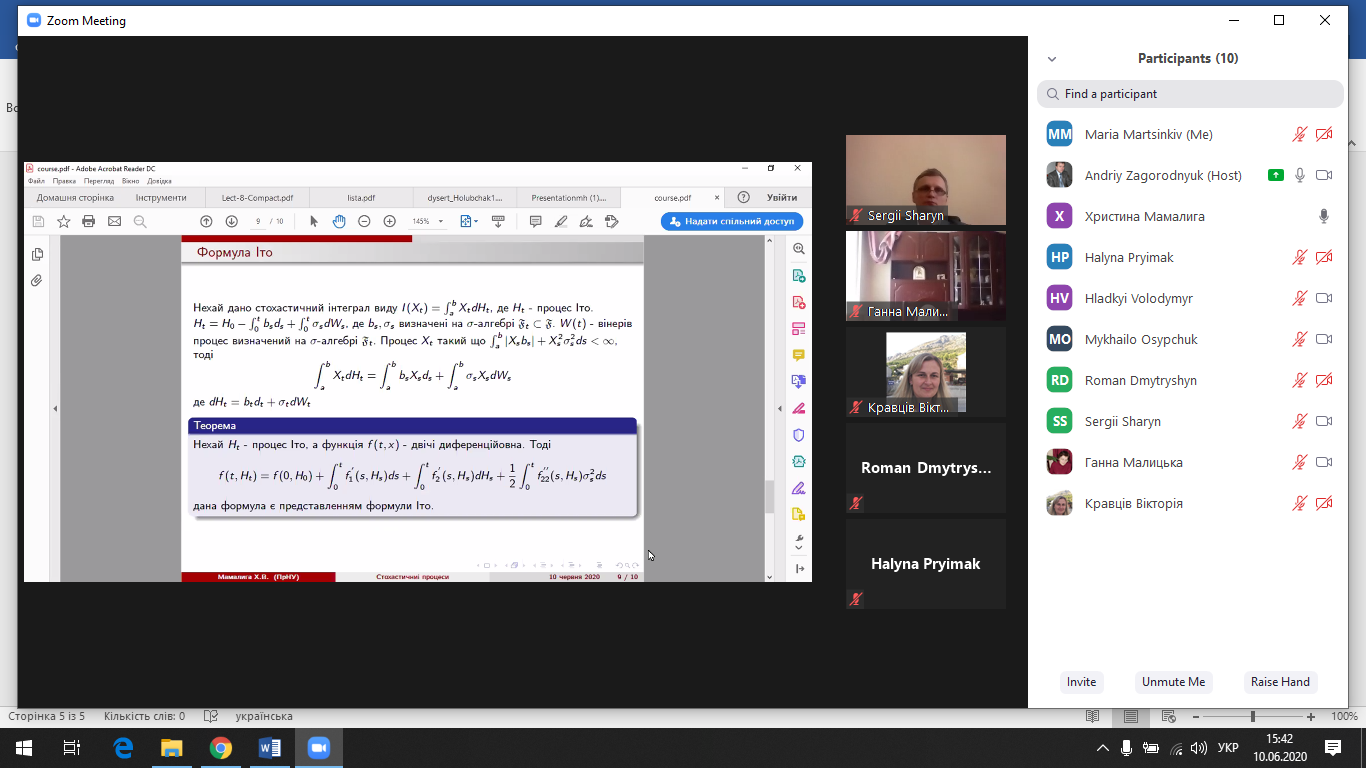Select Mykhailo Osypchuk in participants list
The height and width of the screenshot is (768, 1366).
(x=1140, y=340)
